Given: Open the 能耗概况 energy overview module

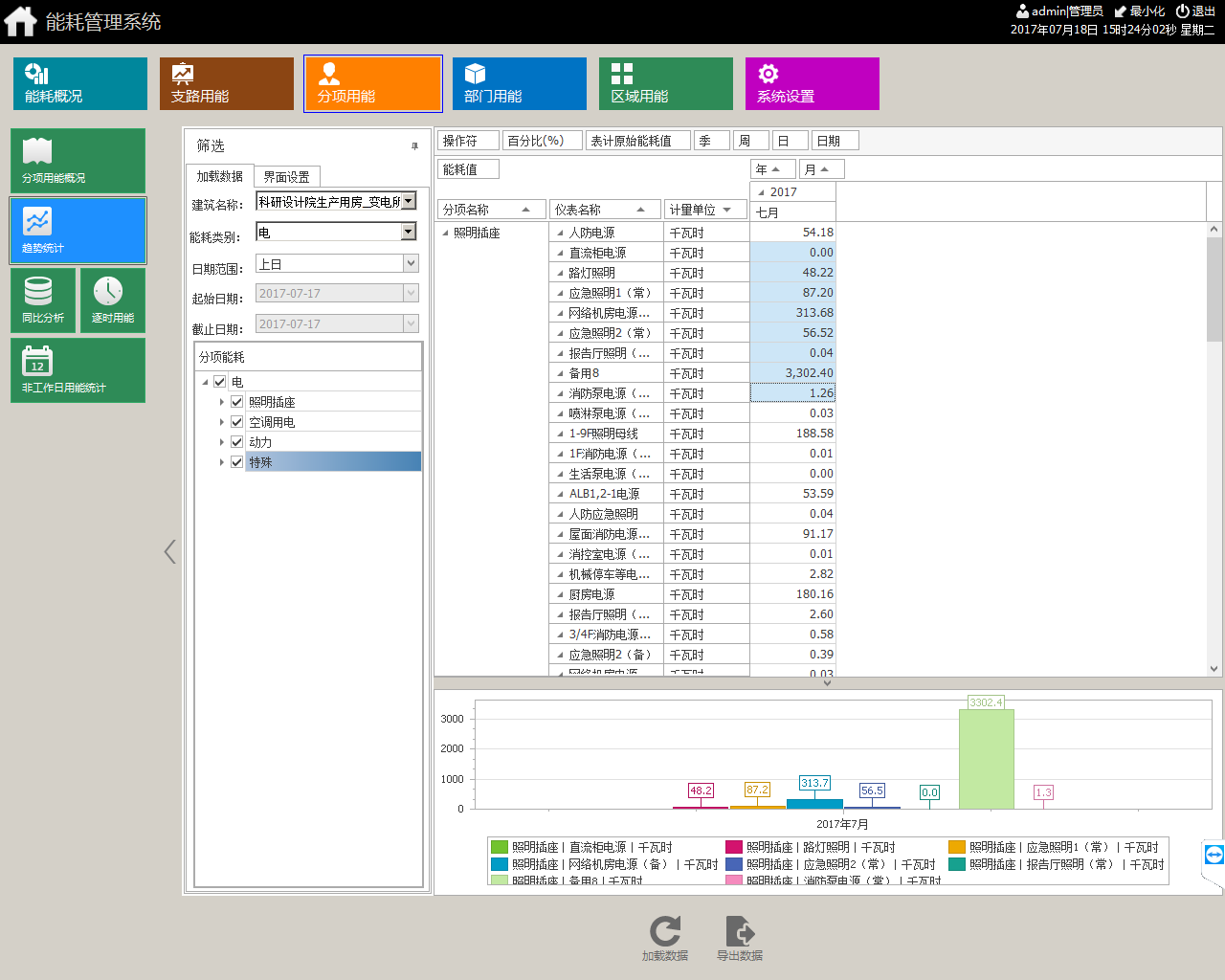Looking at the screenshot, I should click(80, 83).
